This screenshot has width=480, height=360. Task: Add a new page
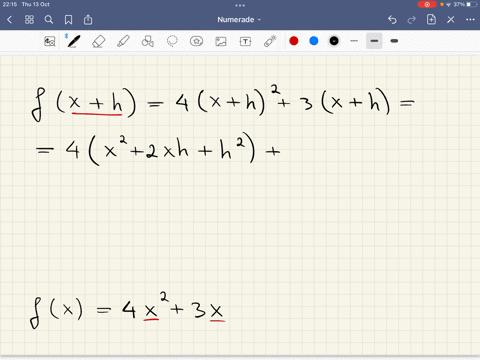click(x=431, y=19)
